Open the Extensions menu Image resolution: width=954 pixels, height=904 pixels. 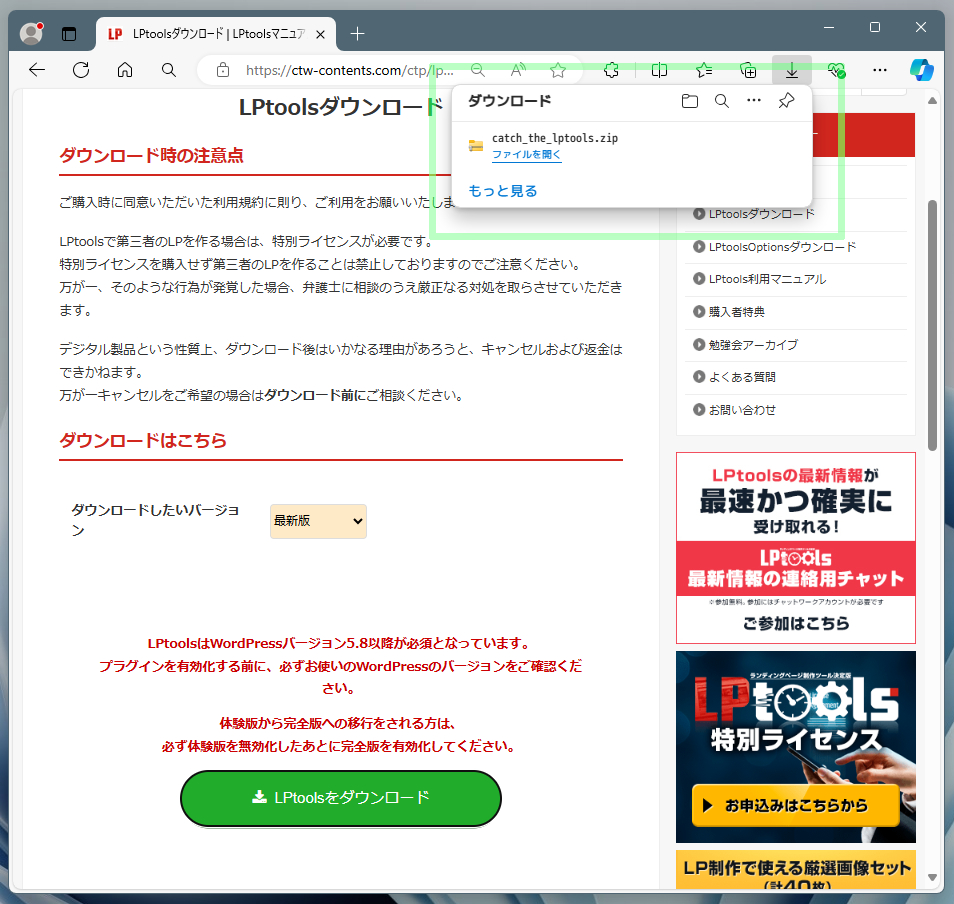tap(611, 70)
